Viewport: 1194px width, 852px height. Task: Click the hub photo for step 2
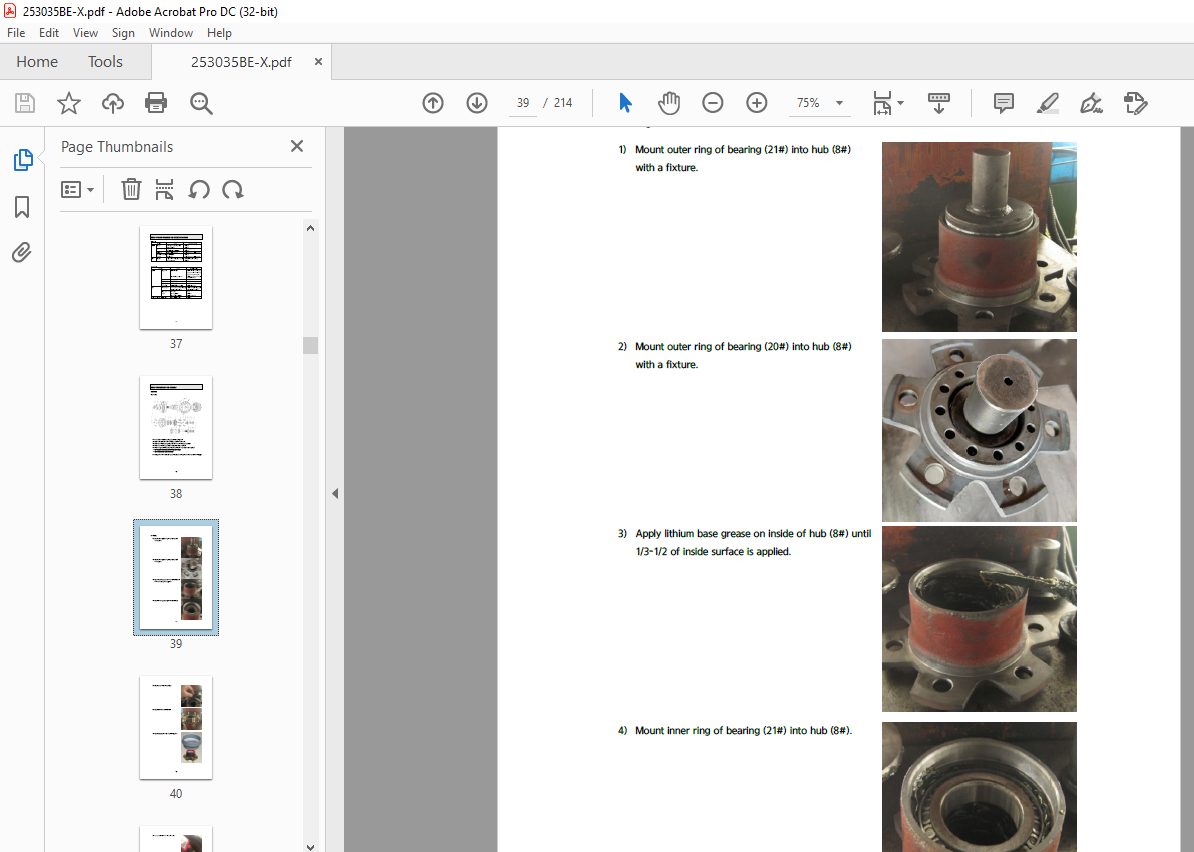click(x=979, y=430)
